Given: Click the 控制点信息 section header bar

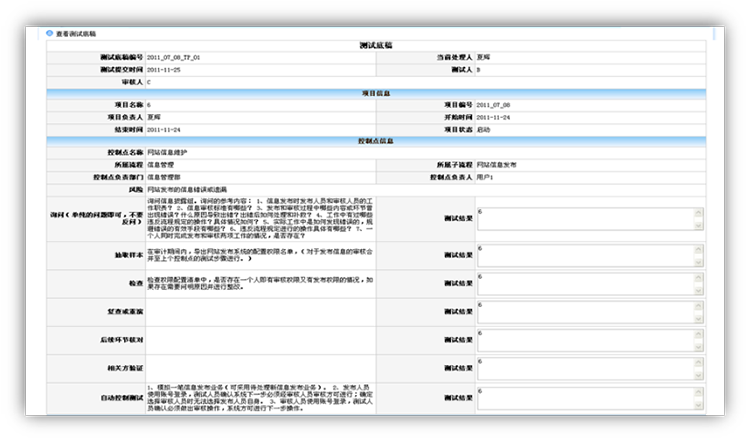Looking at the screenshot, I should coord(376,141).
